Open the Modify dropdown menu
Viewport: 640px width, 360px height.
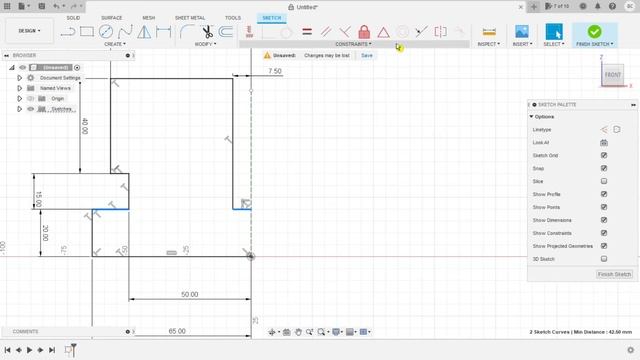(205, 44)
